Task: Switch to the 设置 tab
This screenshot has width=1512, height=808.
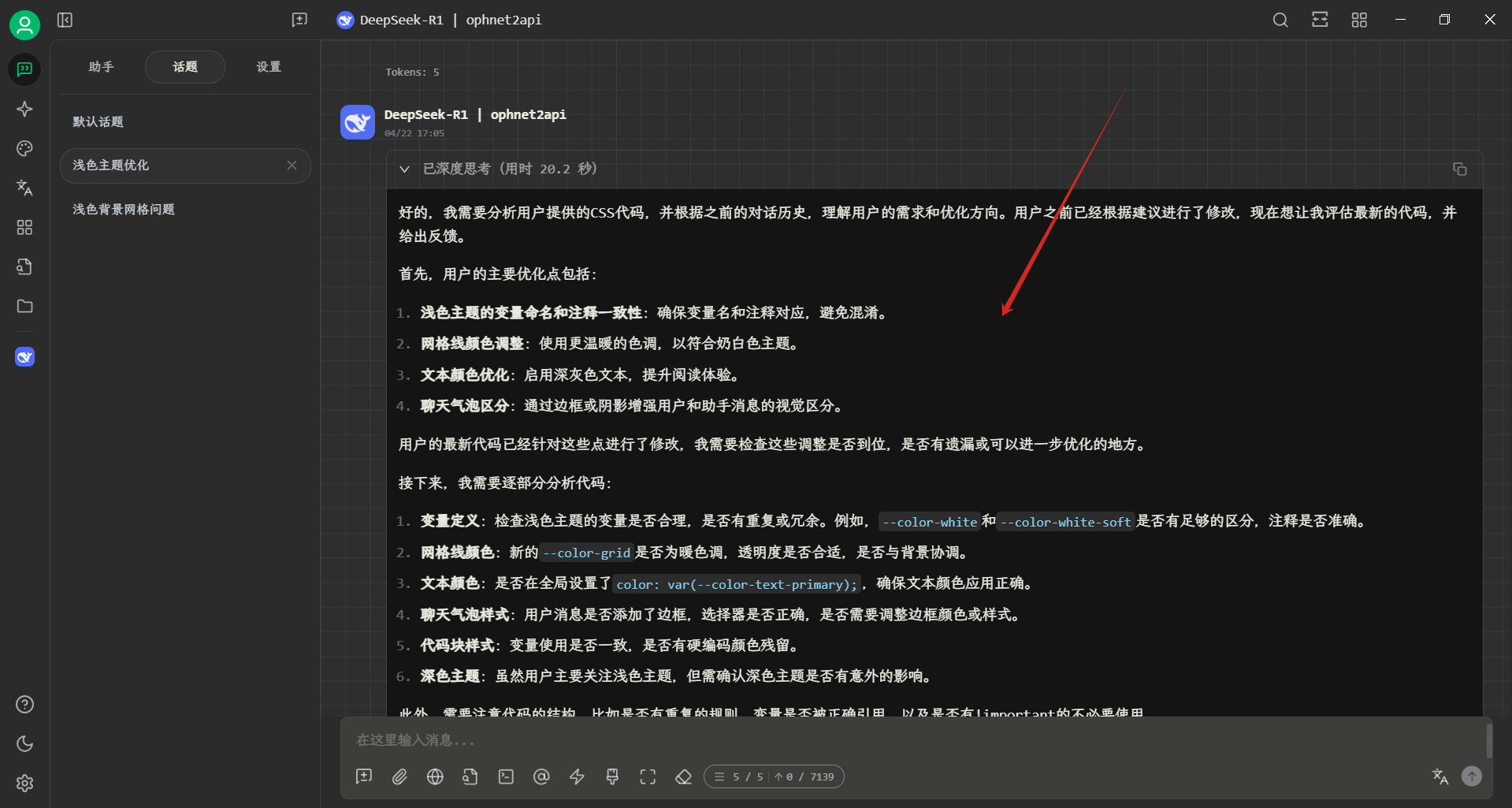Action: [269, 67]
